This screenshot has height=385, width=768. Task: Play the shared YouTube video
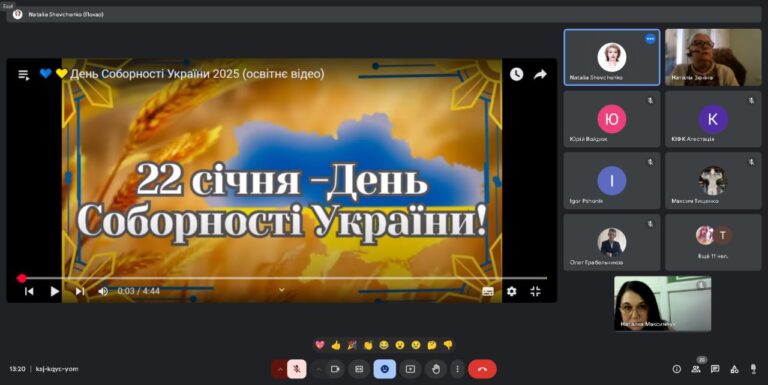click(x=55, y=291)
